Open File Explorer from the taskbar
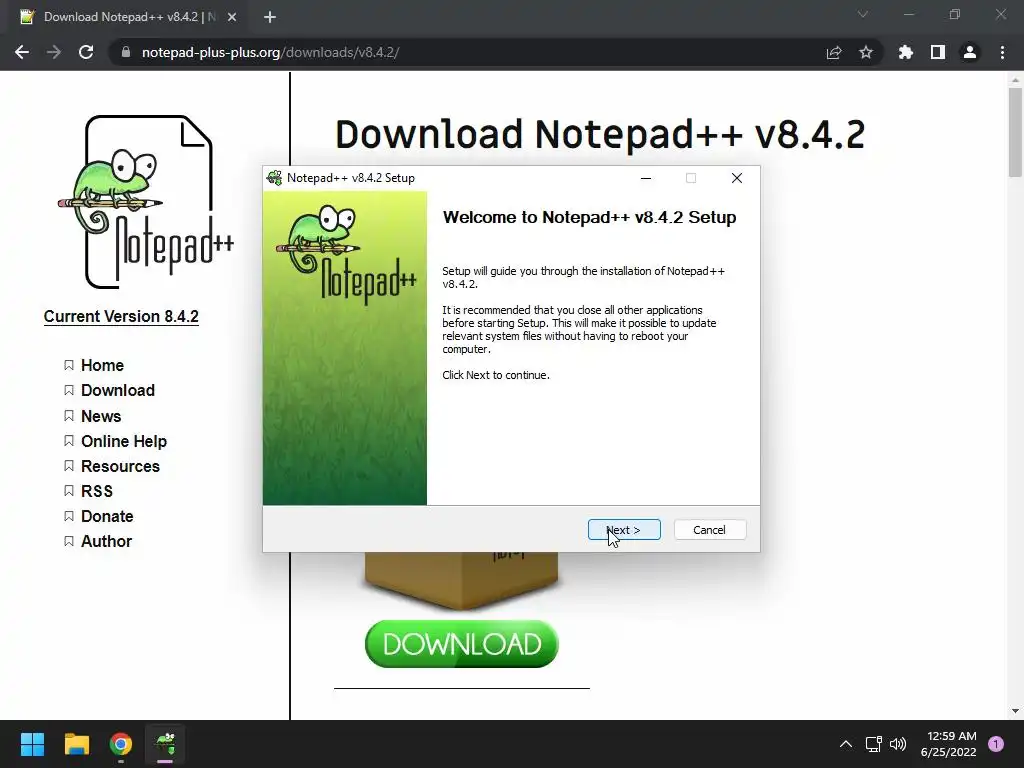Image resolution: width=1024 pixels, height=768 pixels. (x=76, y=744)
